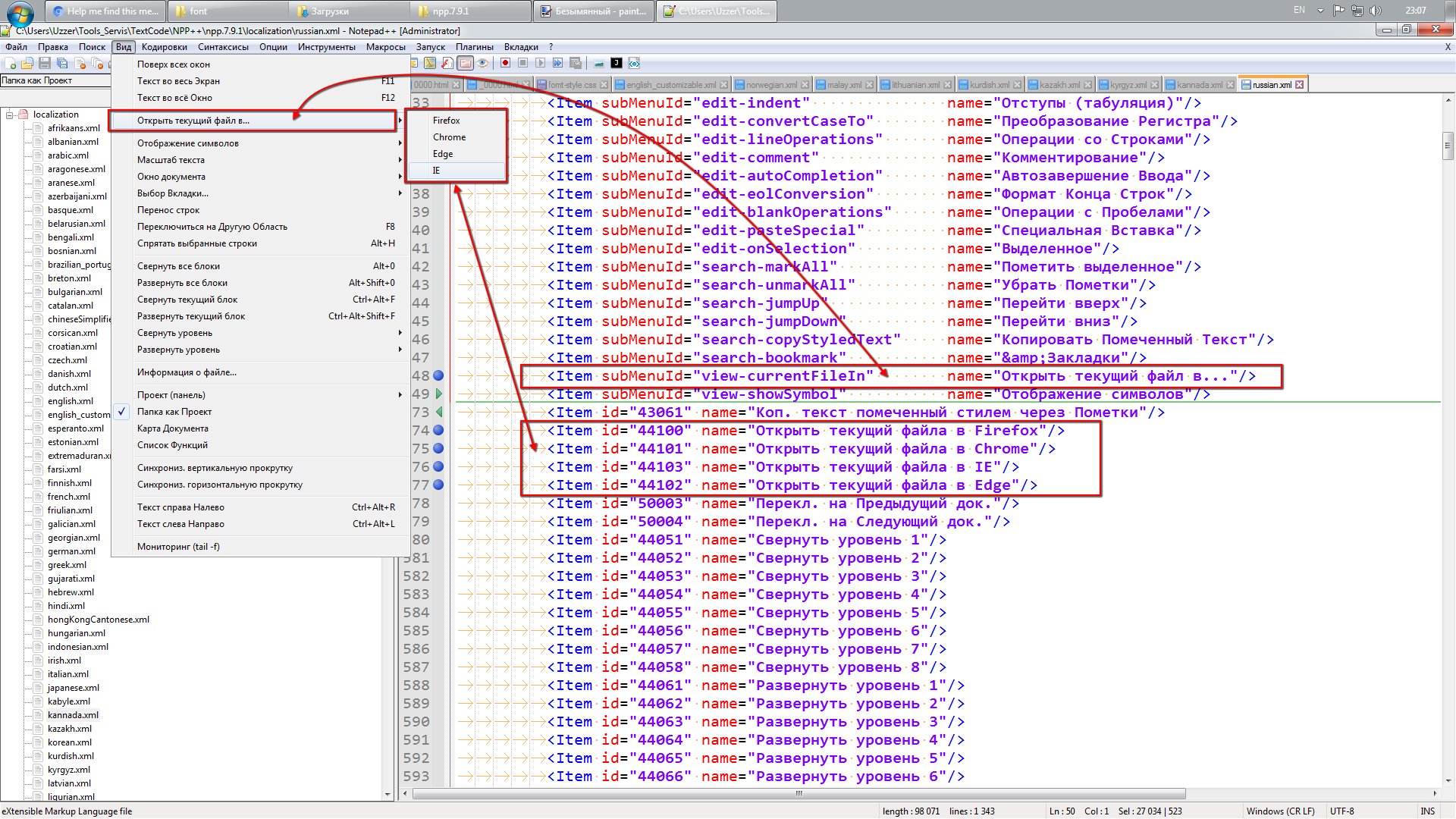Click the bookmark dot on line 75
This screenshot has width=1456, height=819.
438,448
